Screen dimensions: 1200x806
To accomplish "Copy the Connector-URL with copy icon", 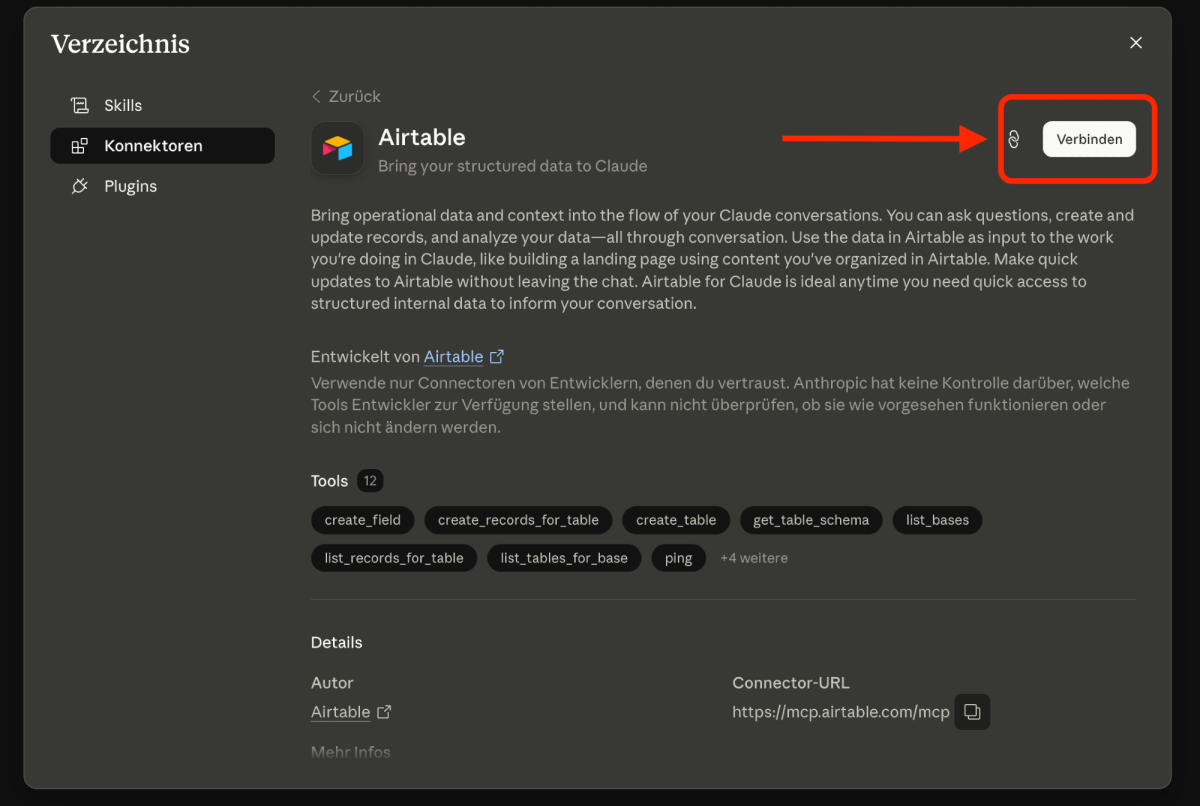I will pos(972,712).
